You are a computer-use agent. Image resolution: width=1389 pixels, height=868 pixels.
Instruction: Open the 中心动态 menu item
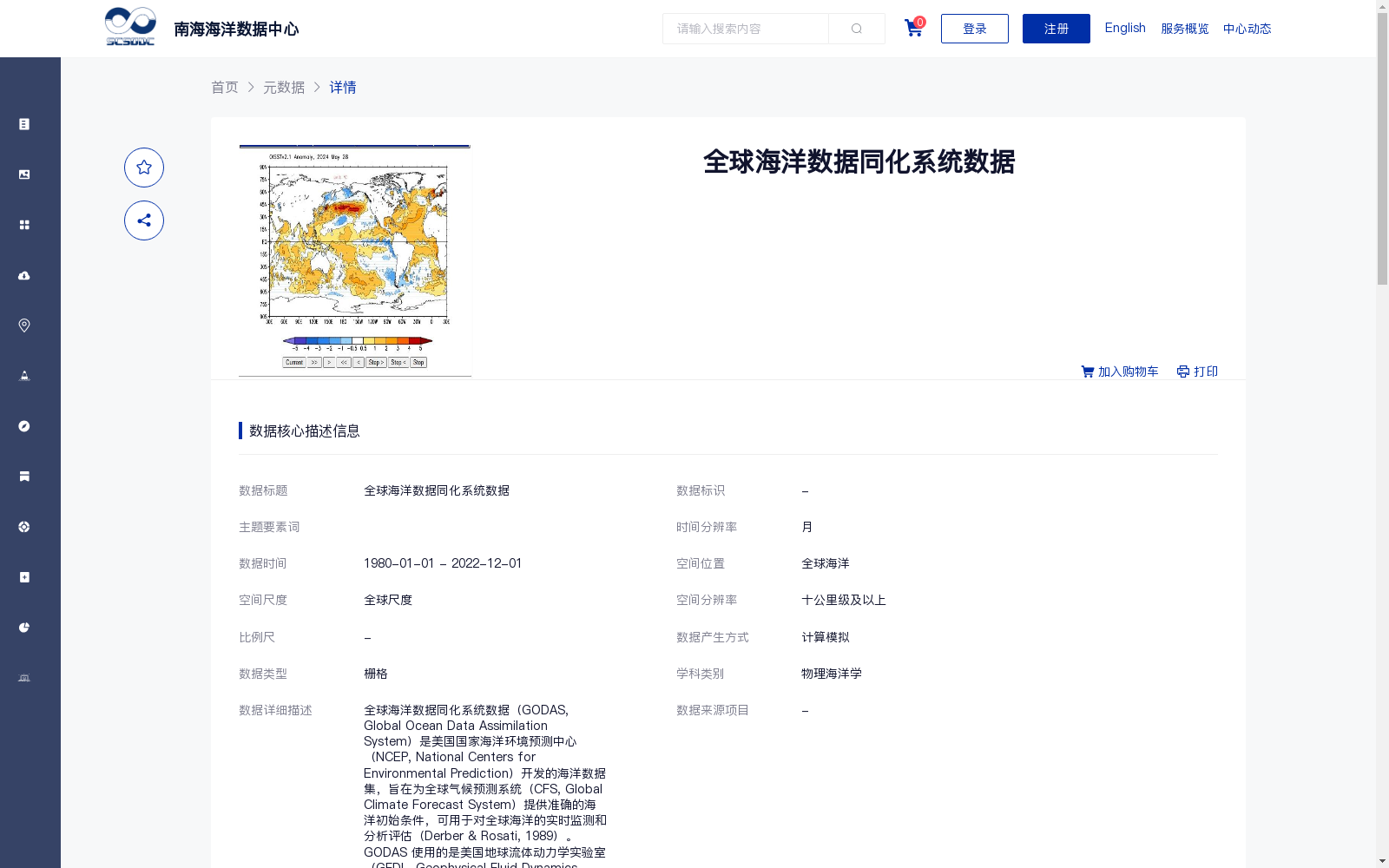pos(1247,28)
